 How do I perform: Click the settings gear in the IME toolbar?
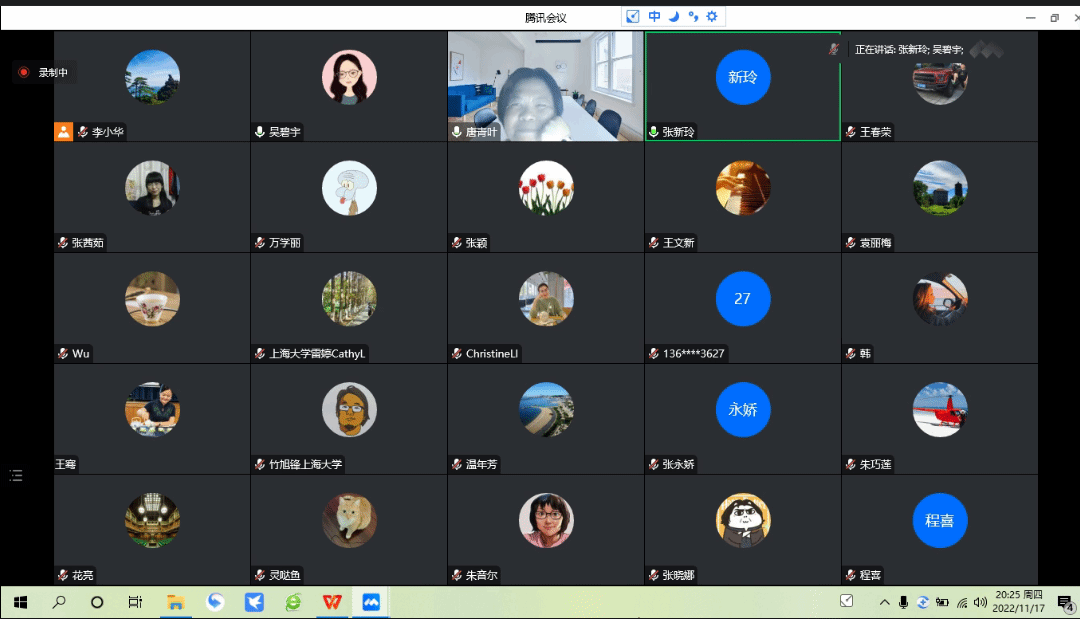click(712, 16)
